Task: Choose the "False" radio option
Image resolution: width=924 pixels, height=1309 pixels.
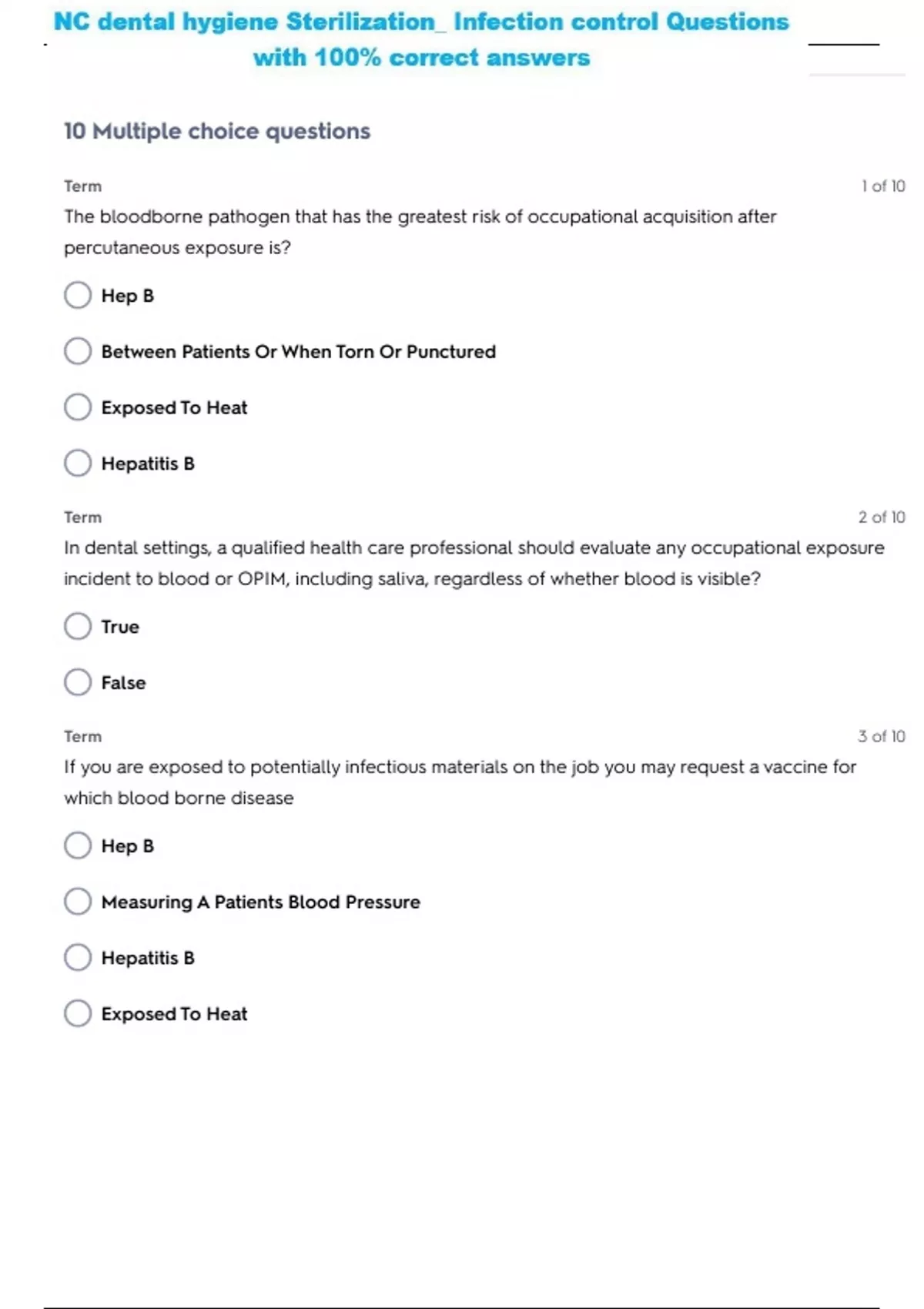Action: (x=78, y=682)
